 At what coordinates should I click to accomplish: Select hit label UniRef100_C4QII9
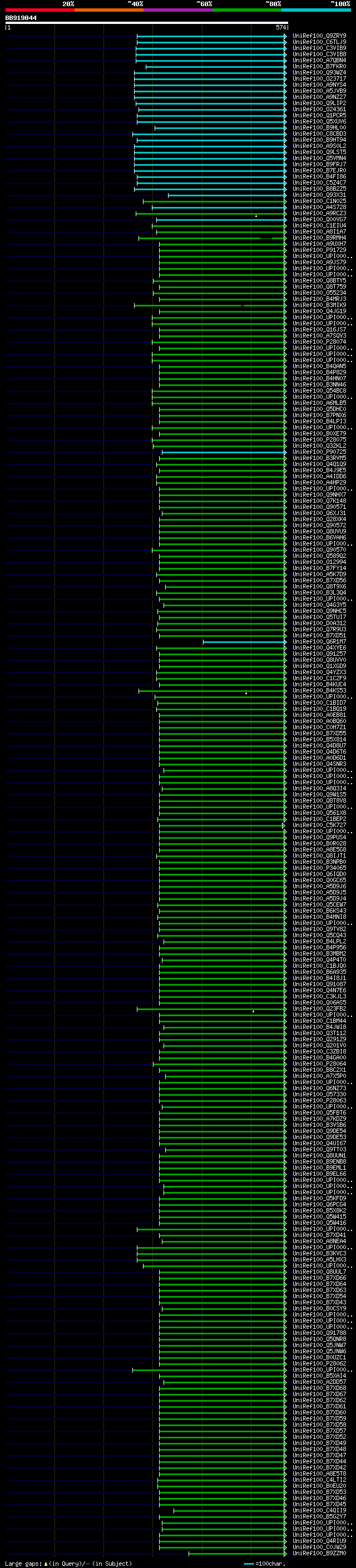(x=319, y=1510)
